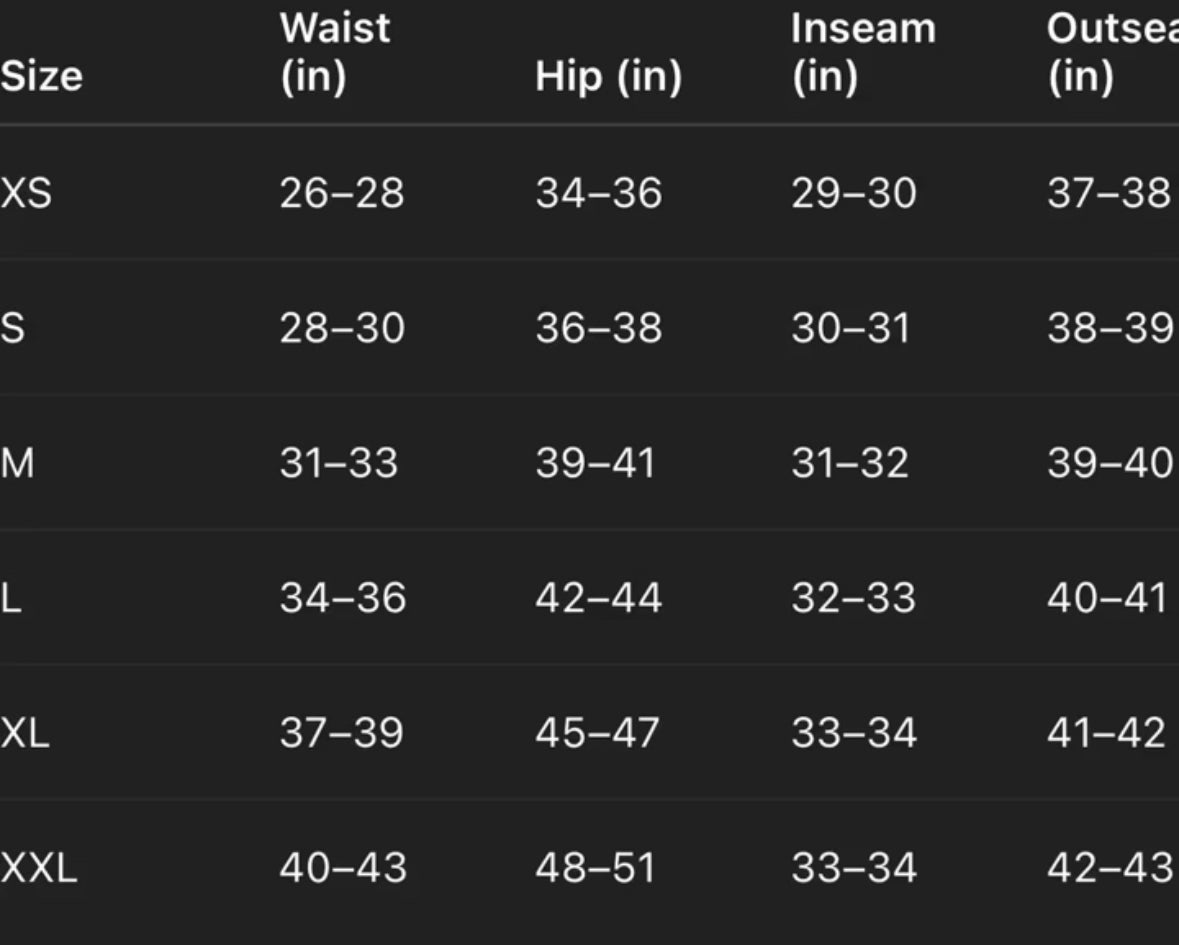Select hip measurement 42–44 for size L
Image resolution: width=1179 pixels, height=945 pixels.
(x=598, y=598)
